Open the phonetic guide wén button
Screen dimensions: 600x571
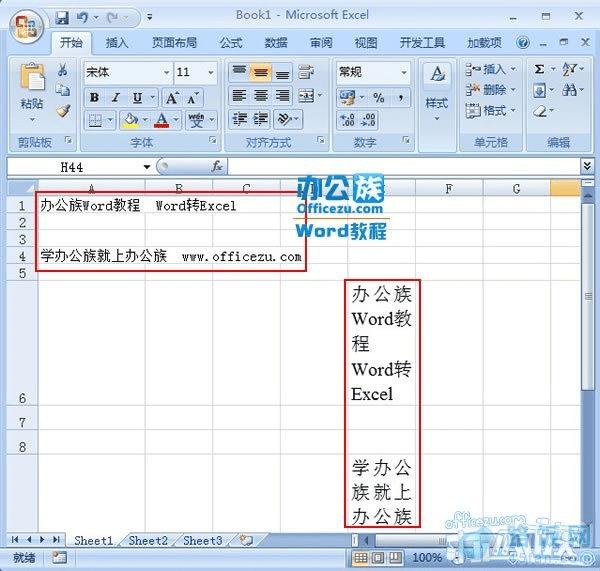196,121
